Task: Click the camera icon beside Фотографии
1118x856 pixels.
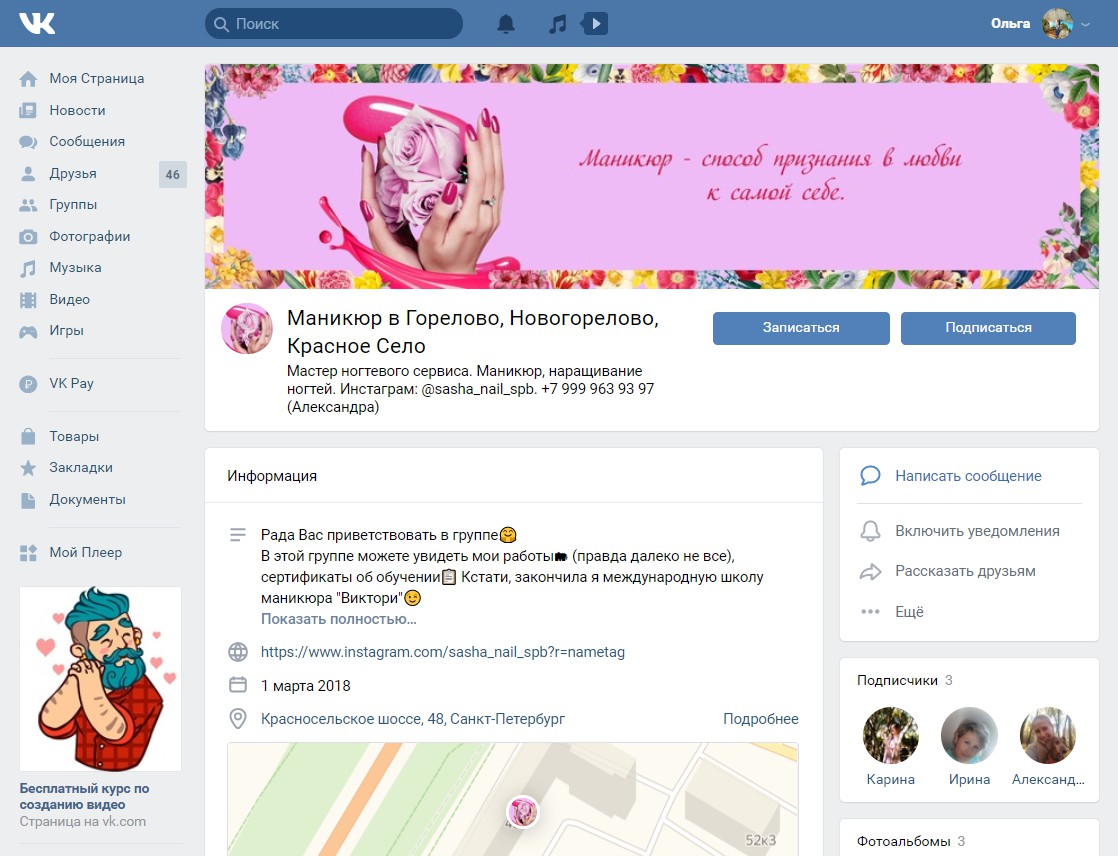Action: 28,237
